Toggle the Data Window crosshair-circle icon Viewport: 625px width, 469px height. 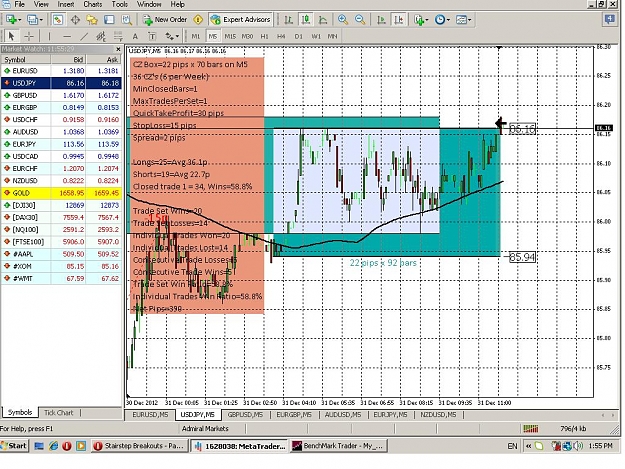tap(75, 20)
